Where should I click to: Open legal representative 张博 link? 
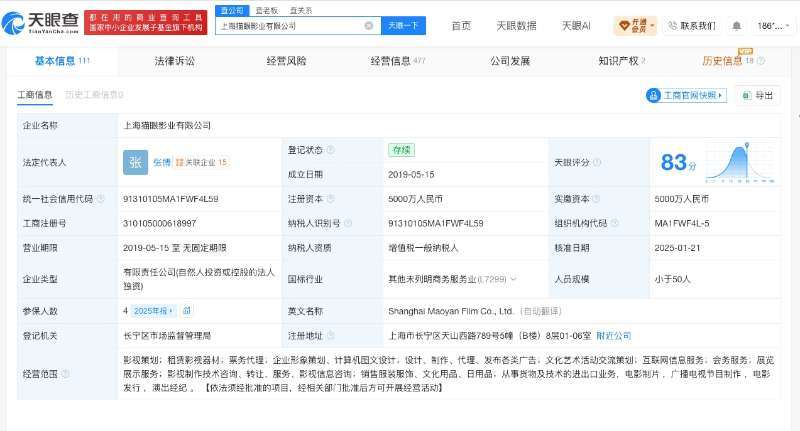[x=162, y=162]
